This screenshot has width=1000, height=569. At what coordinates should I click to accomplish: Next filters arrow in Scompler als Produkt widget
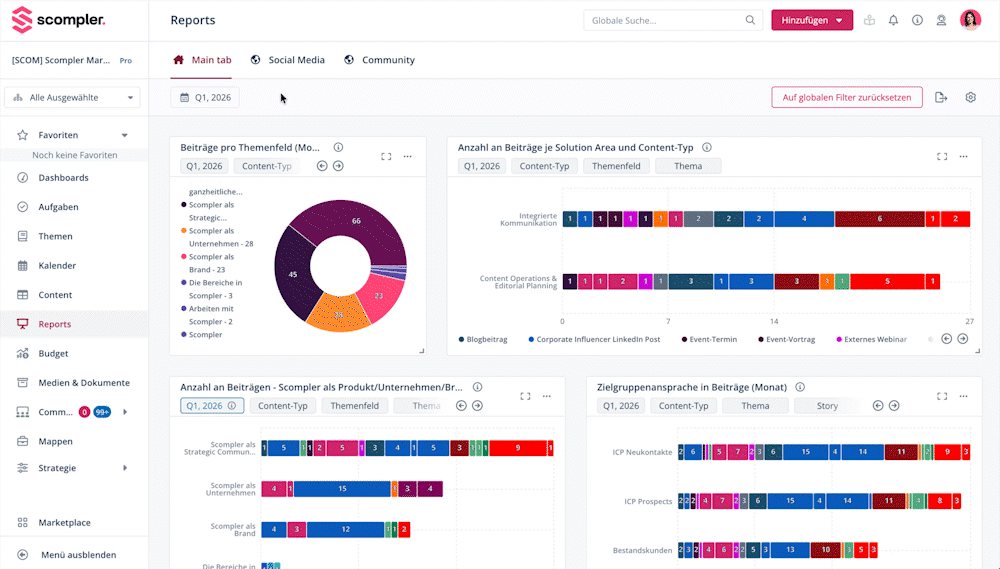point(478,406)
